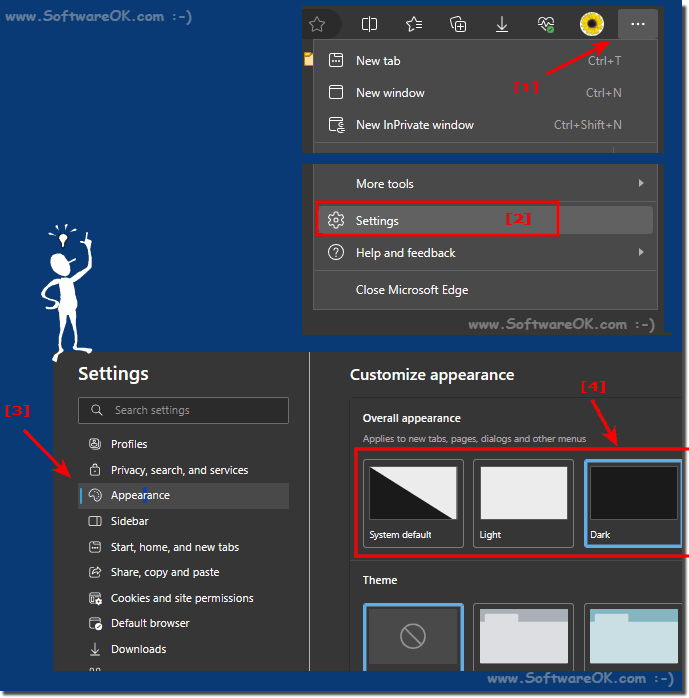This screenshot has height=698, width=689.
Task: Click the Default browser icon
Action: (95, 623)
